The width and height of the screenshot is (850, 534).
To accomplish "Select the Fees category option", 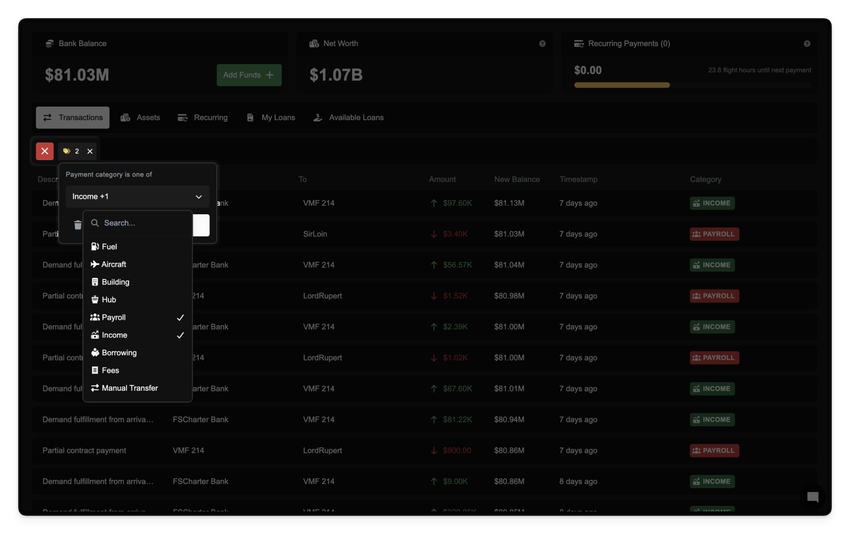I will [x=110, y=371].
